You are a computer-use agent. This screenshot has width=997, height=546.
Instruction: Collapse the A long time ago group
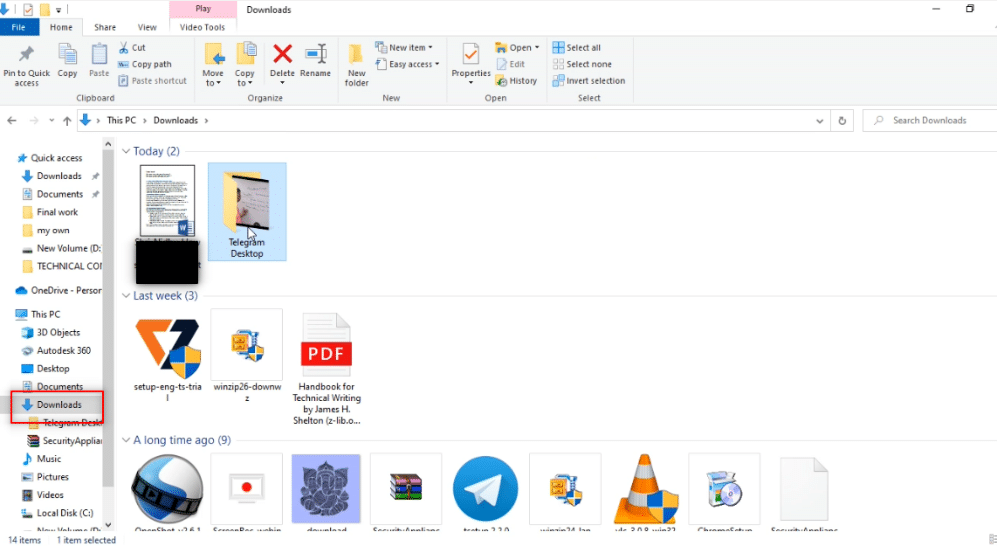(x=126, y=440)
